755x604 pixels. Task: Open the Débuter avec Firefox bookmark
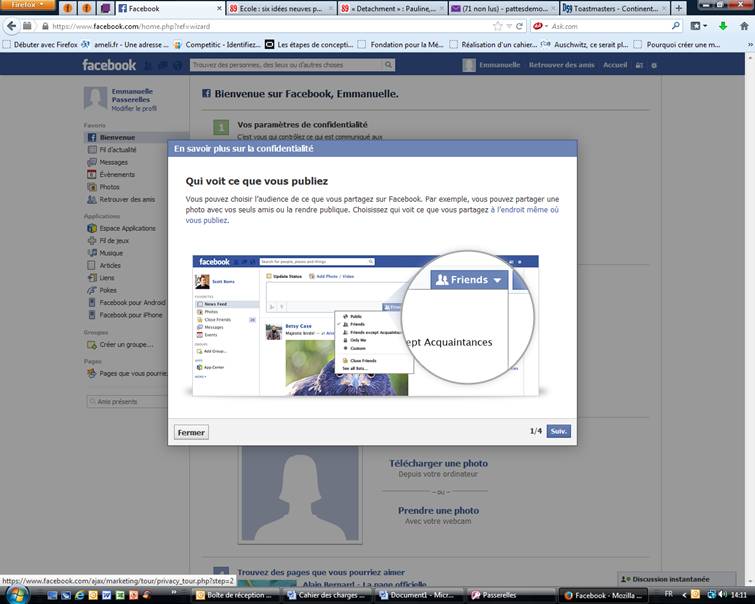click(40, 45)
